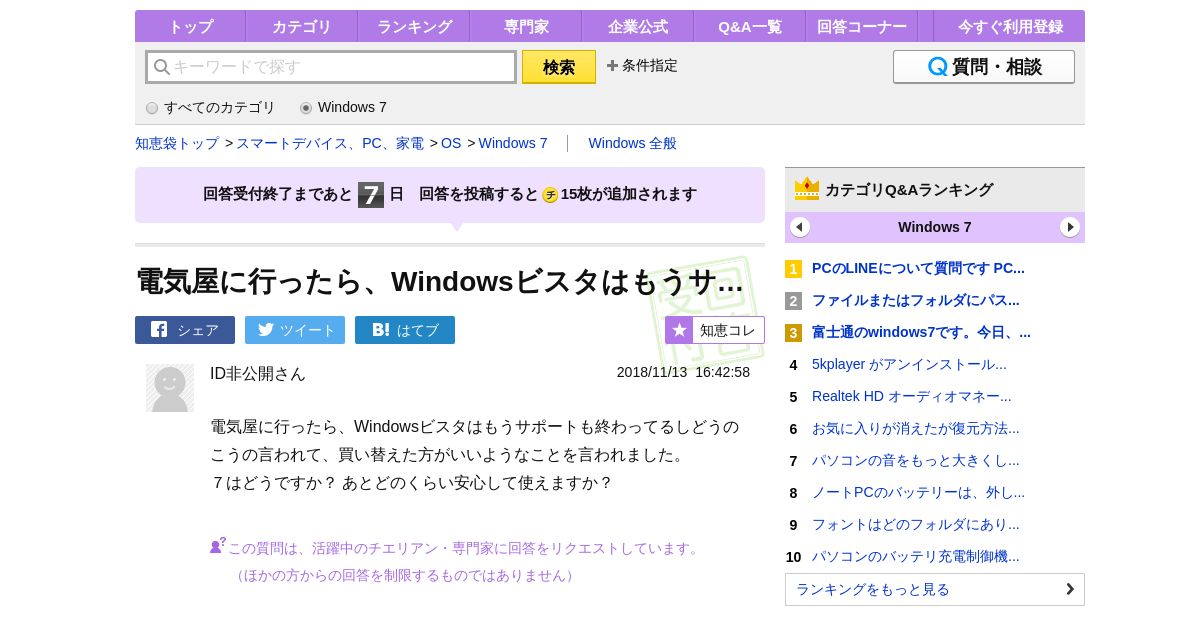
Task: Open ranked question Realtek HD オーディオマネー
Action: pyautogui.click(x=912, y=396)
